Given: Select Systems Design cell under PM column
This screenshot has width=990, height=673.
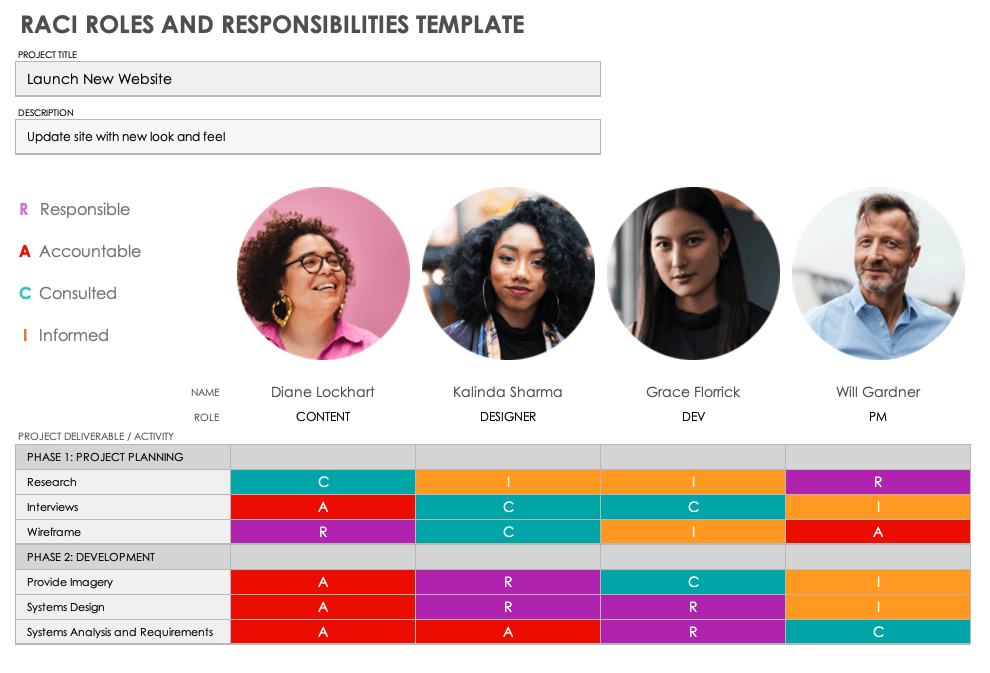Looking at the screenshot, I should (x=878, y=607).
